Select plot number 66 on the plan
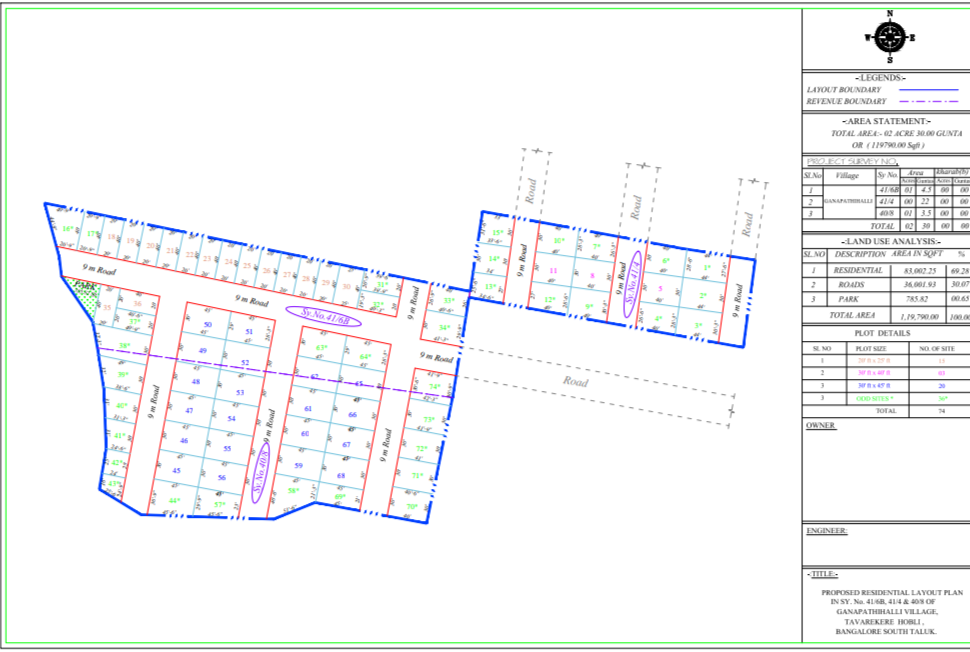Image resolution: width=970 pixels, height=652 pixels. point(353,414)
